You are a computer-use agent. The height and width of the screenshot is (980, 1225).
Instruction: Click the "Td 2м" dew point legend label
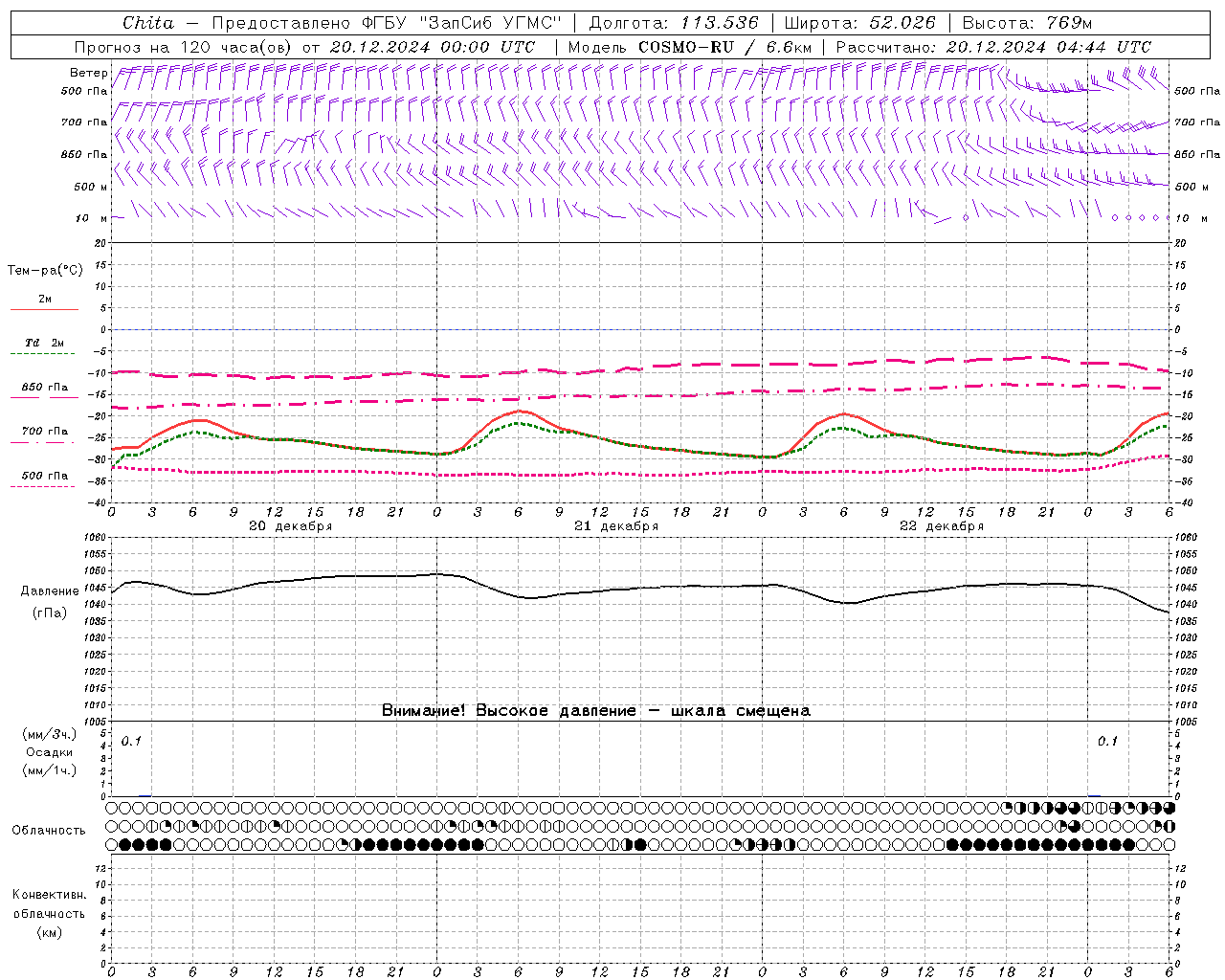point(44,343)
